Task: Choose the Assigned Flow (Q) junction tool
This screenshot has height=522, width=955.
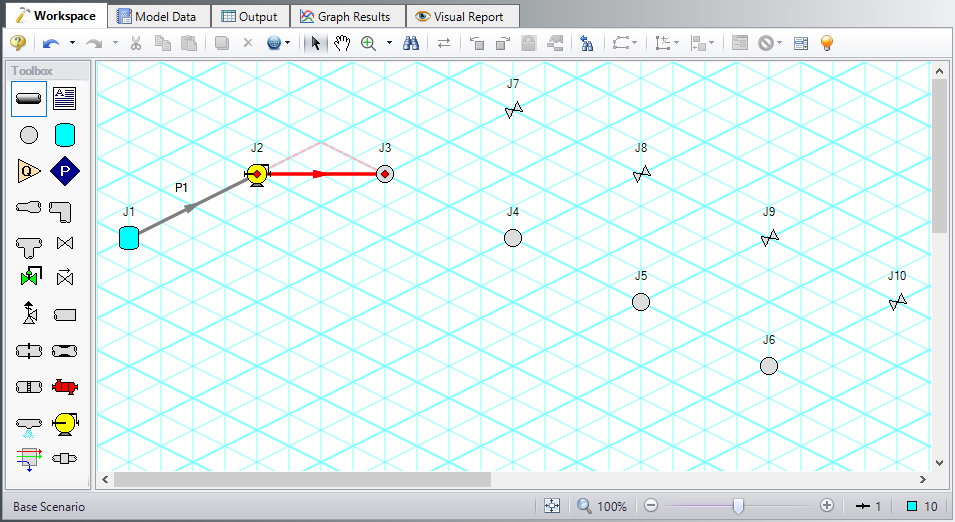Action: [x=29, y=171]
